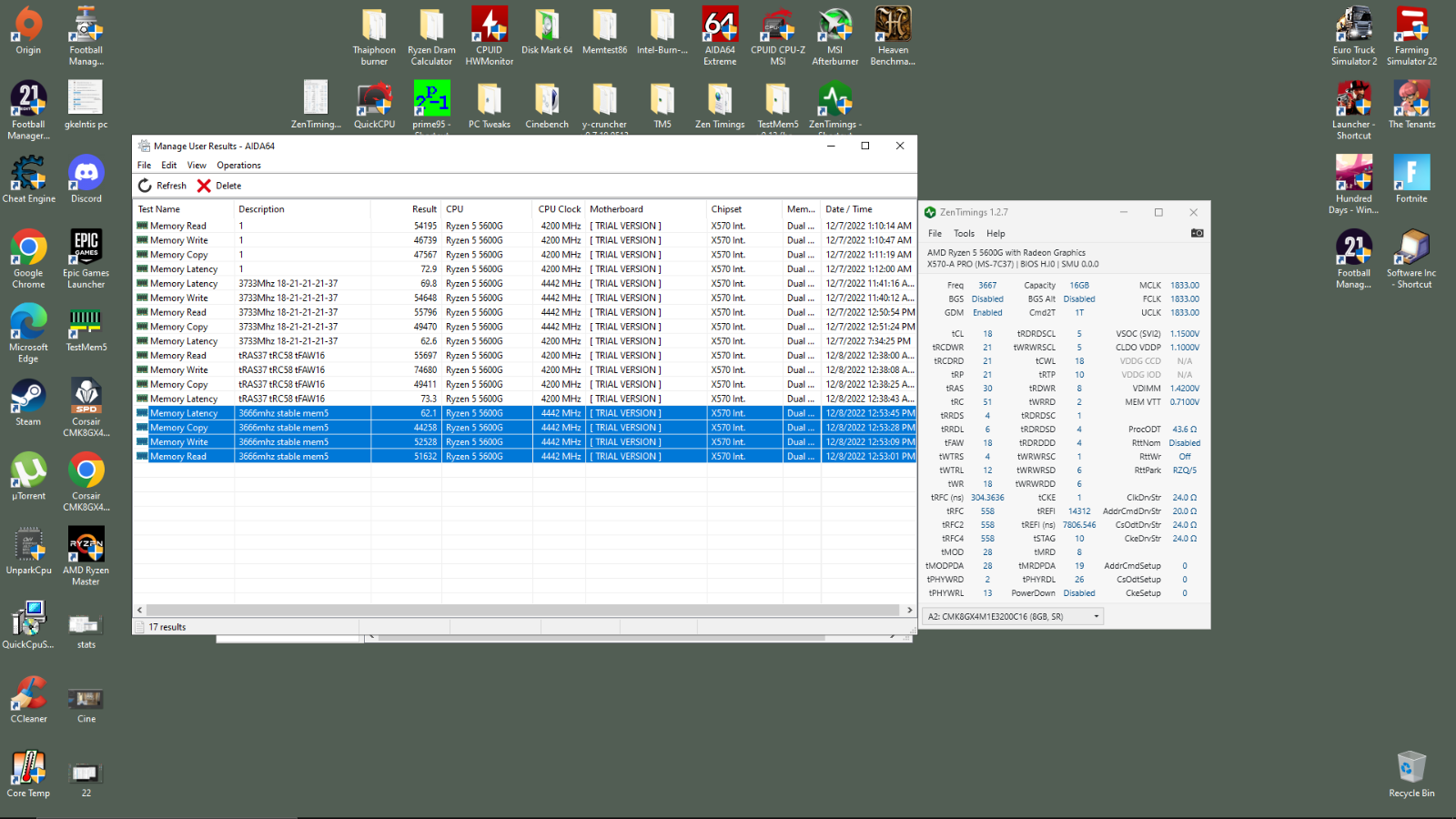Select Memory Read row with result 51632
The image size is (1456, 819).
[525, 457]
